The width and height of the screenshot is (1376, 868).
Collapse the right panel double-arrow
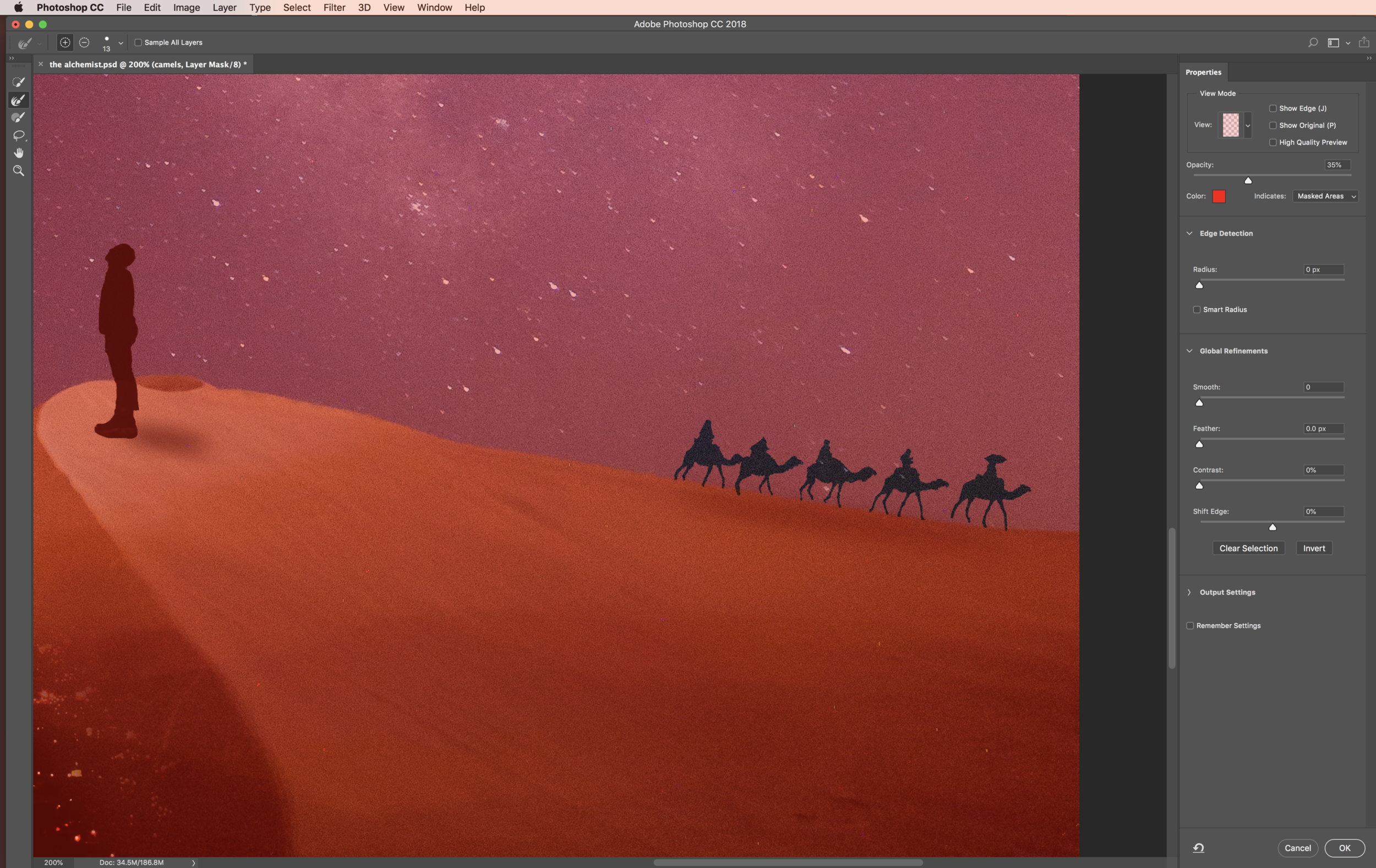click(1369, 58)
